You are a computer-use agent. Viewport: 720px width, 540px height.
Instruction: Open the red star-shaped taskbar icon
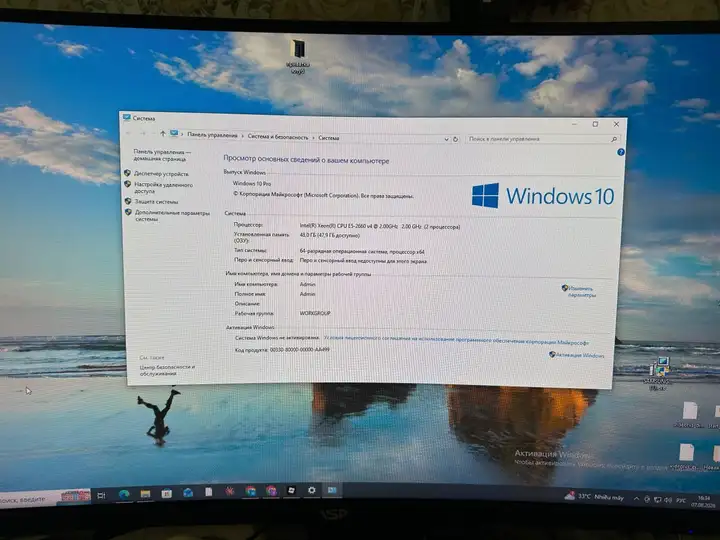[230, 492]
